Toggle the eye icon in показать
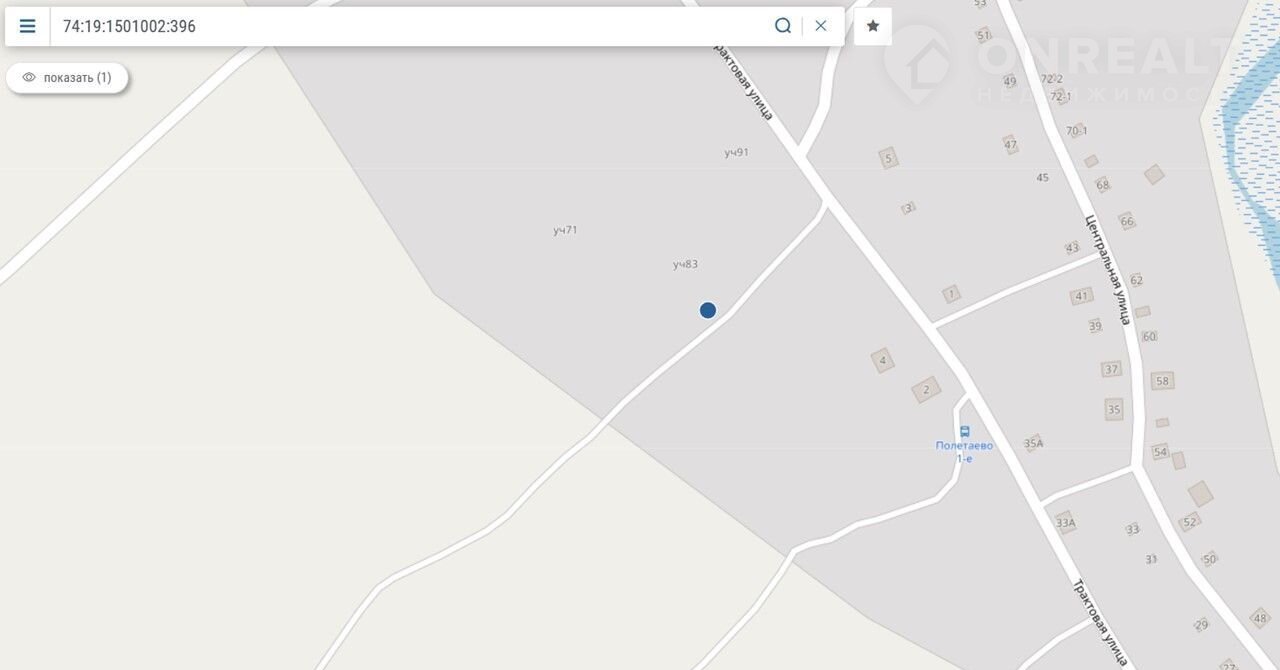The width and height of the screenshot is (1280, 670). (29, 77)
